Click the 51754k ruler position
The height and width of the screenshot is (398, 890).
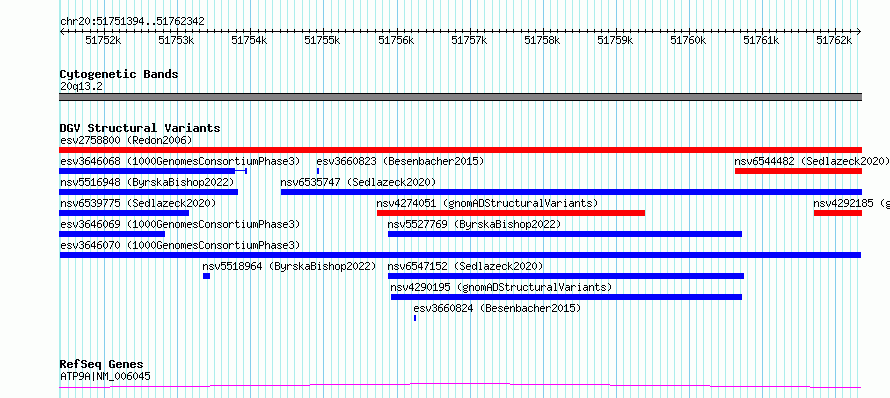coord(250,40)
